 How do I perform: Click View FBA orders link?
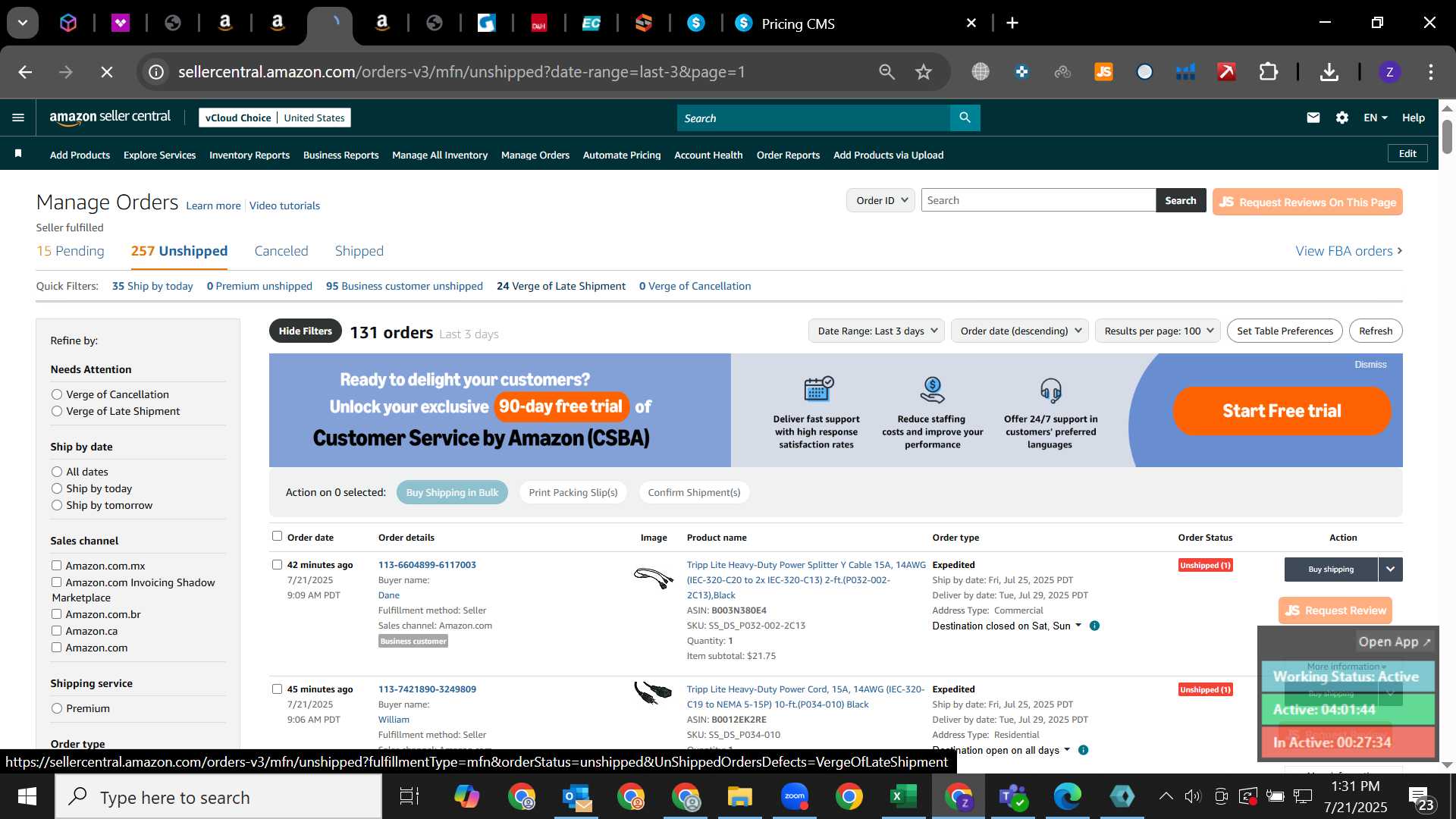[1348, 251]
